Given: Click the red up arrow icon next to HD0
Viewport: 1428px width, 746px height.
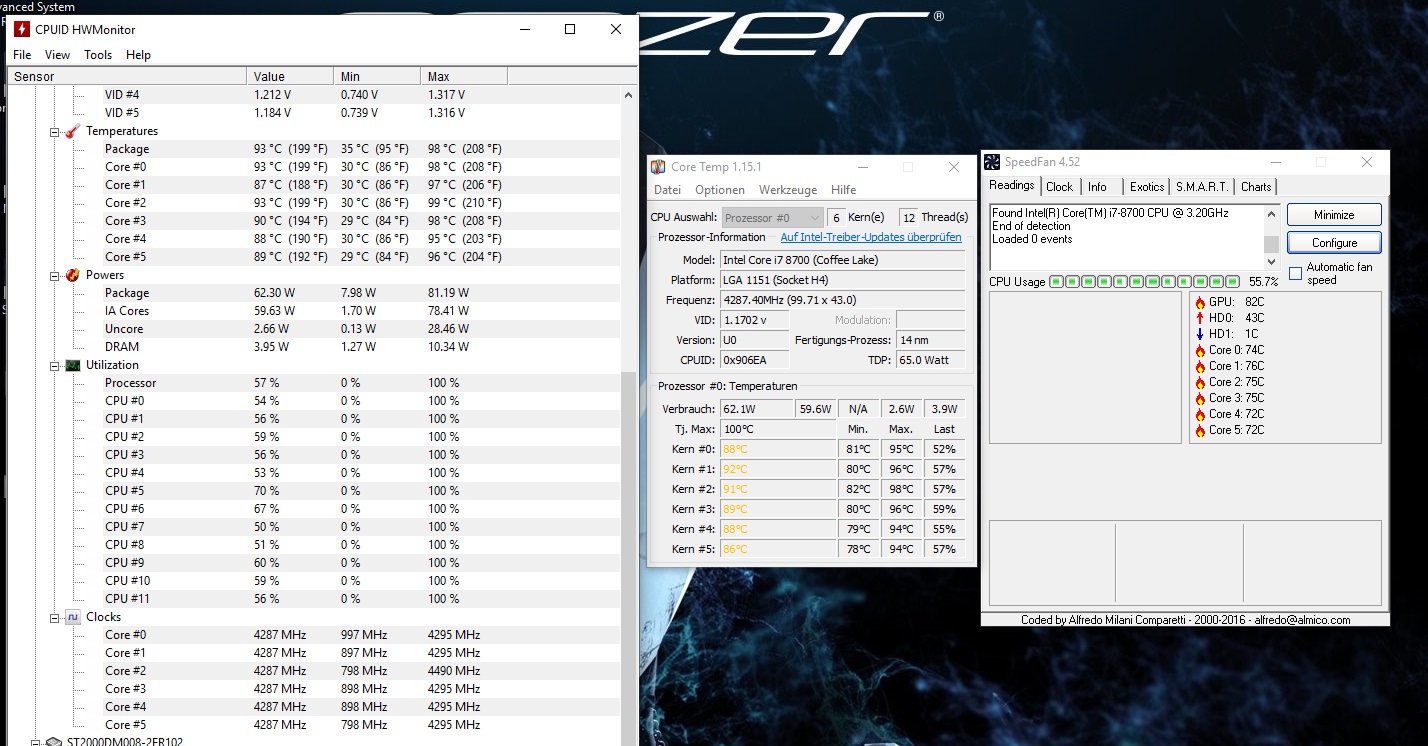Looking at the screenshot, I should pos(1200,318).
